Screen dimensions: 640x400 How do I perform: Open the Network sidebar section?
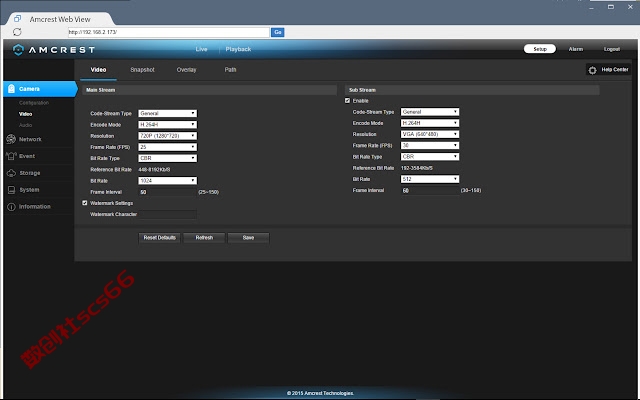coord(30,139)
